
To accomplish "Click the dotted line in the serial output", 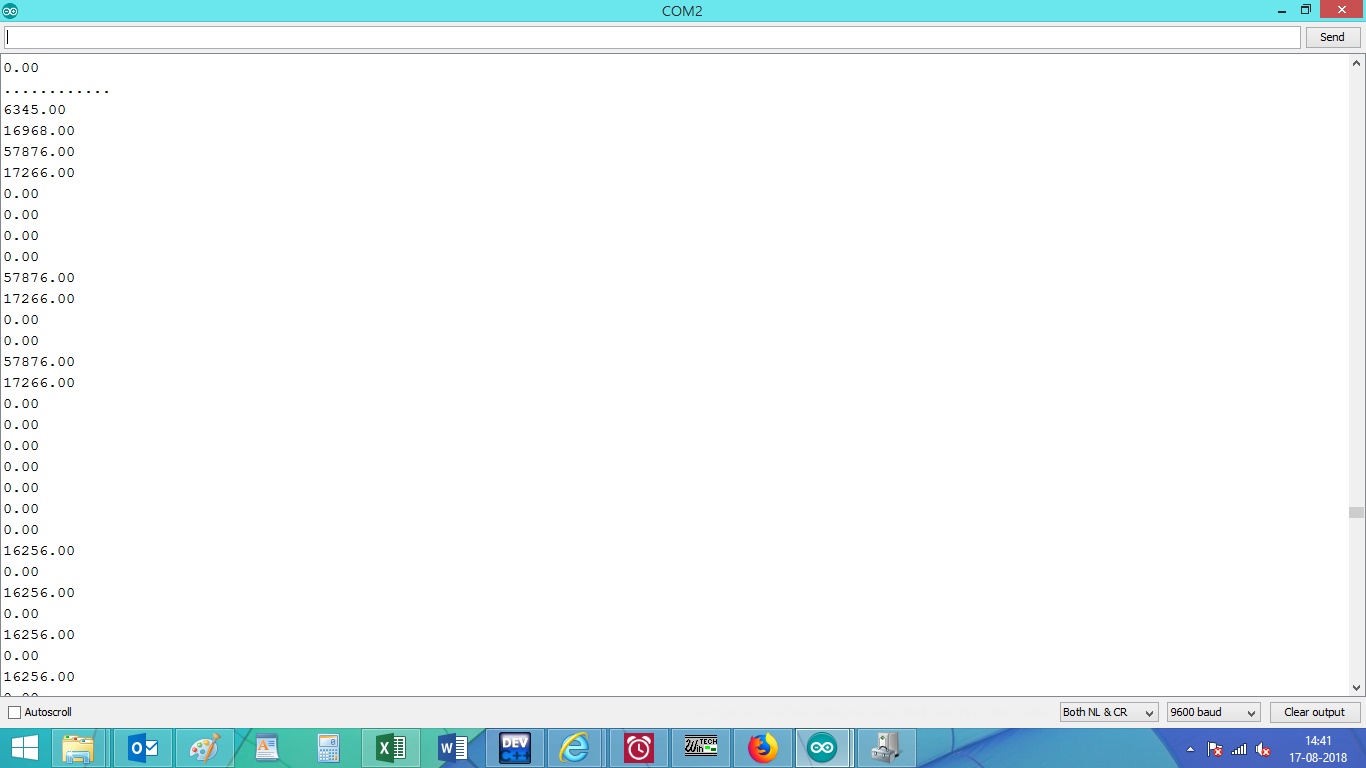I will coord(57,91).
